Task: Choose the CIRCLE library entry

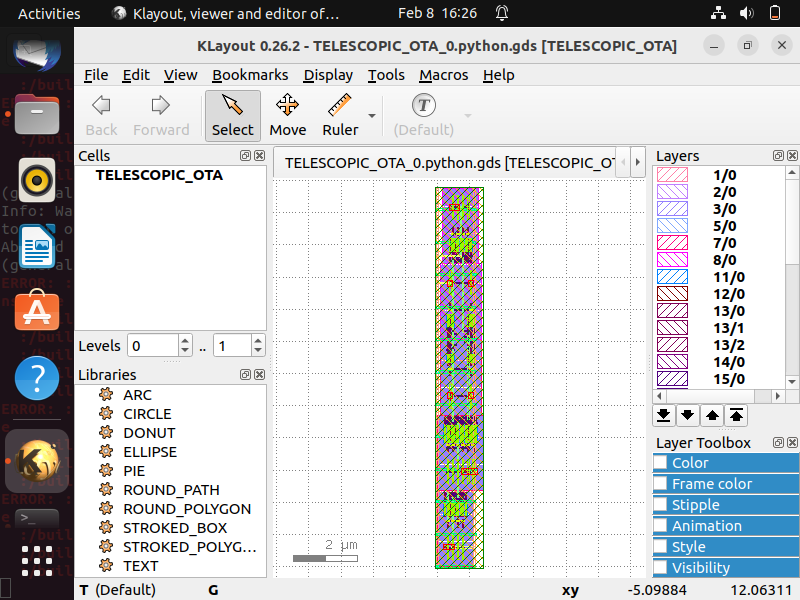Action: 147,414
